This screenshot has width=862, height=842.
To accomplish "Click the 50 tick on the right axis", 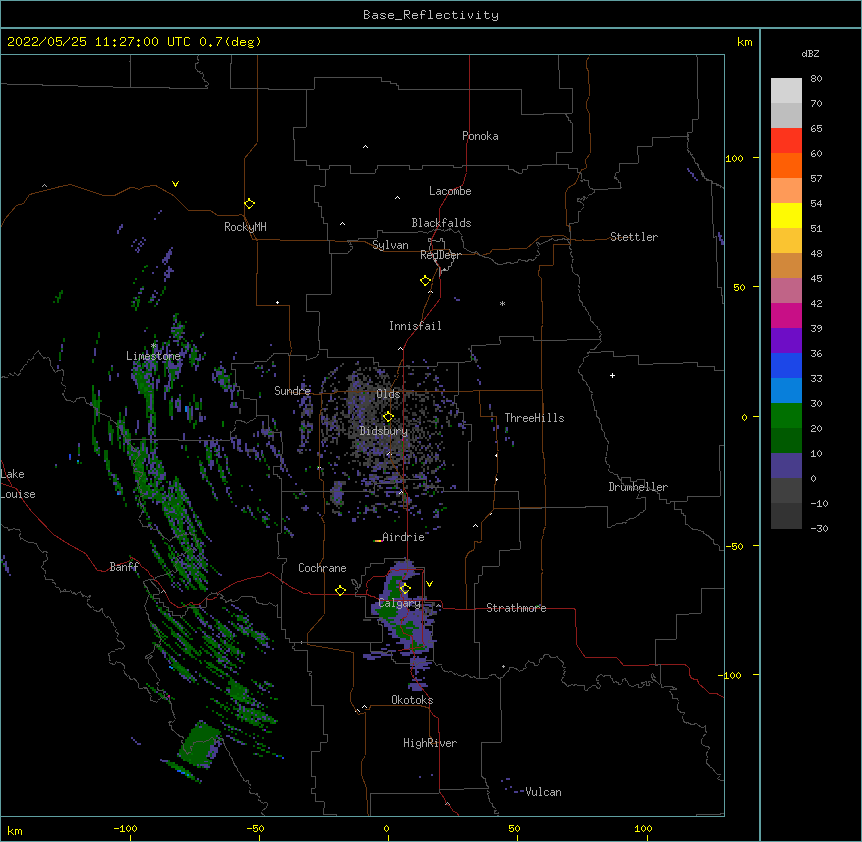I will click(739, 287).
